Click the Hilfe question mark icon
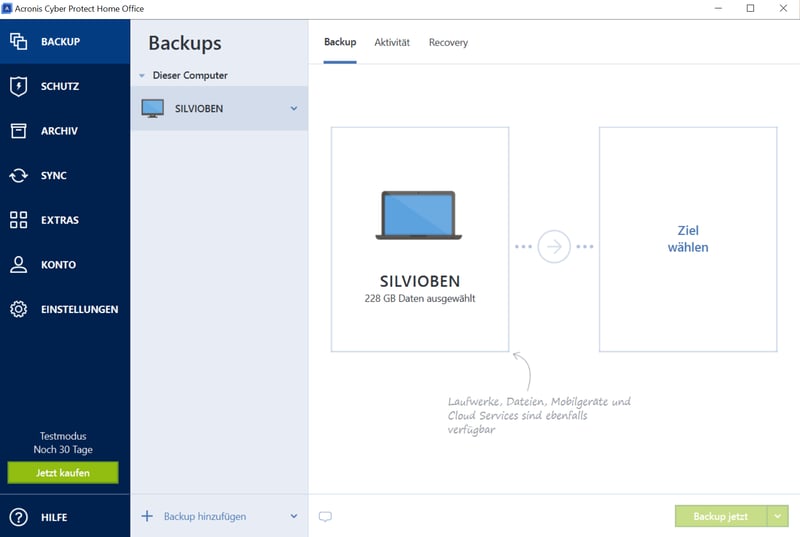This screenshot has width=800, height=537. click(x=18, y=517)
